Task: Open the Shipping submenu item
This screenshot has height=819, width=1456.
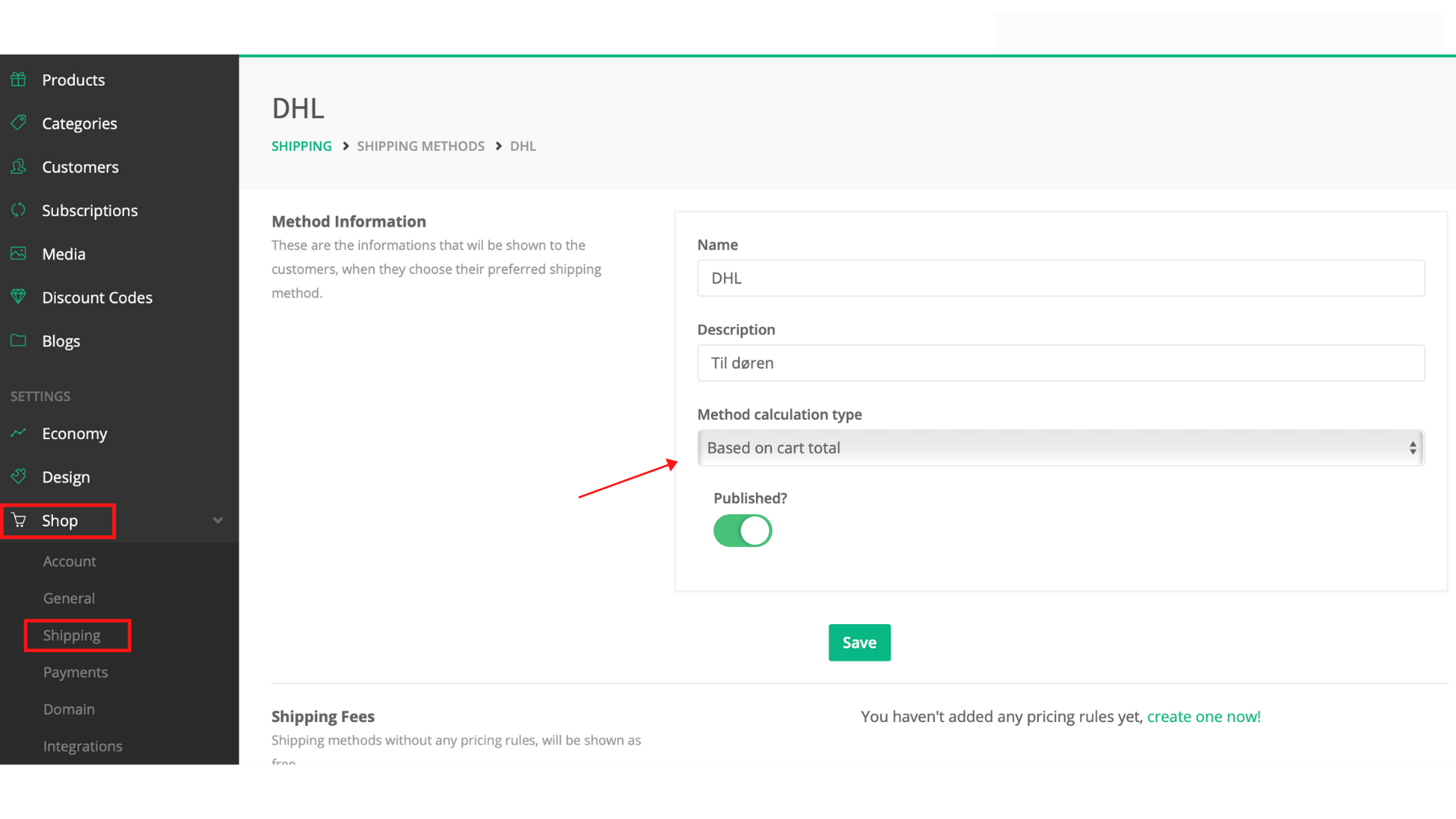Action: 71,635
